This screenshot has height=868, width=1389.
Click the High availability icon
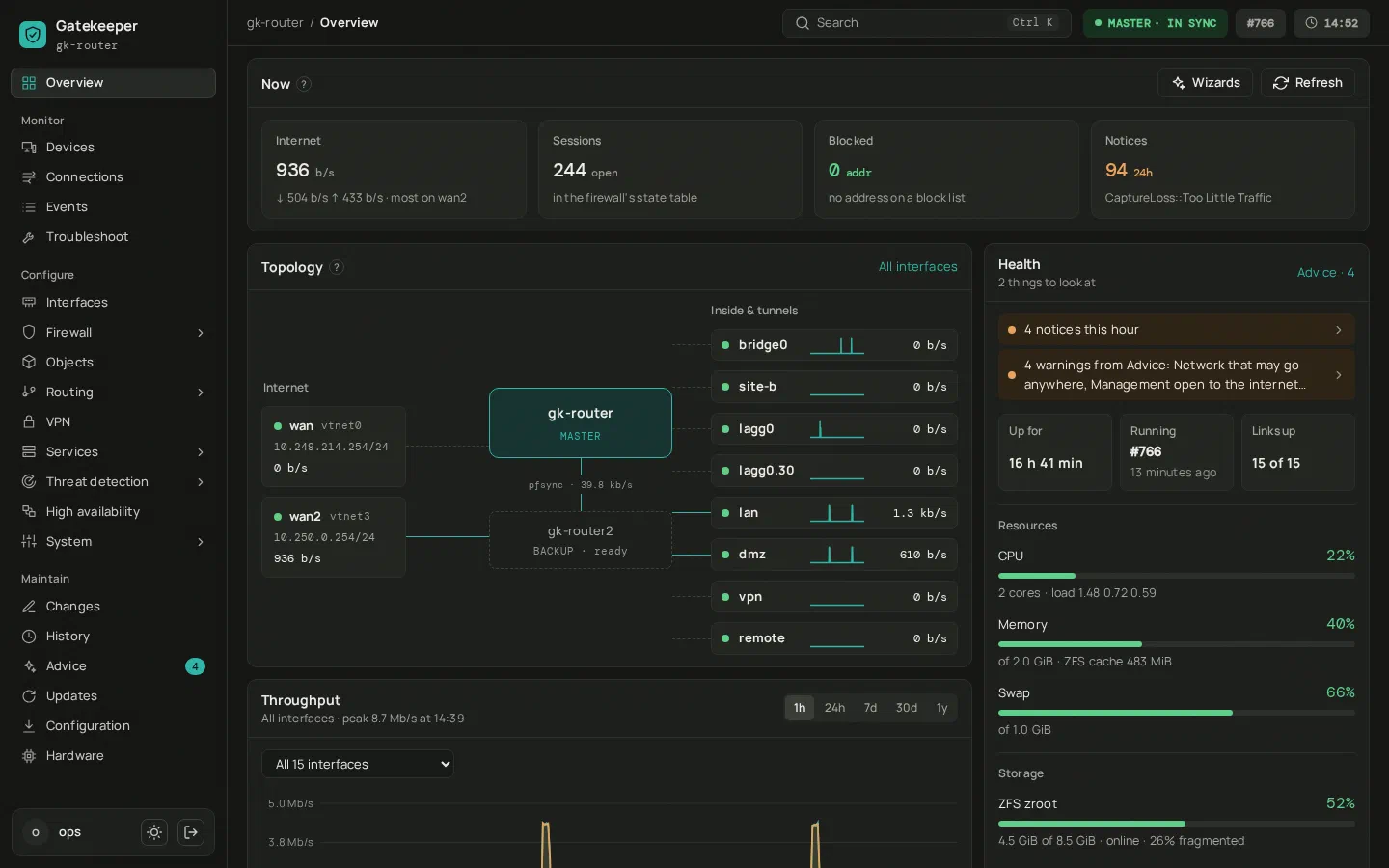[29, 512]
